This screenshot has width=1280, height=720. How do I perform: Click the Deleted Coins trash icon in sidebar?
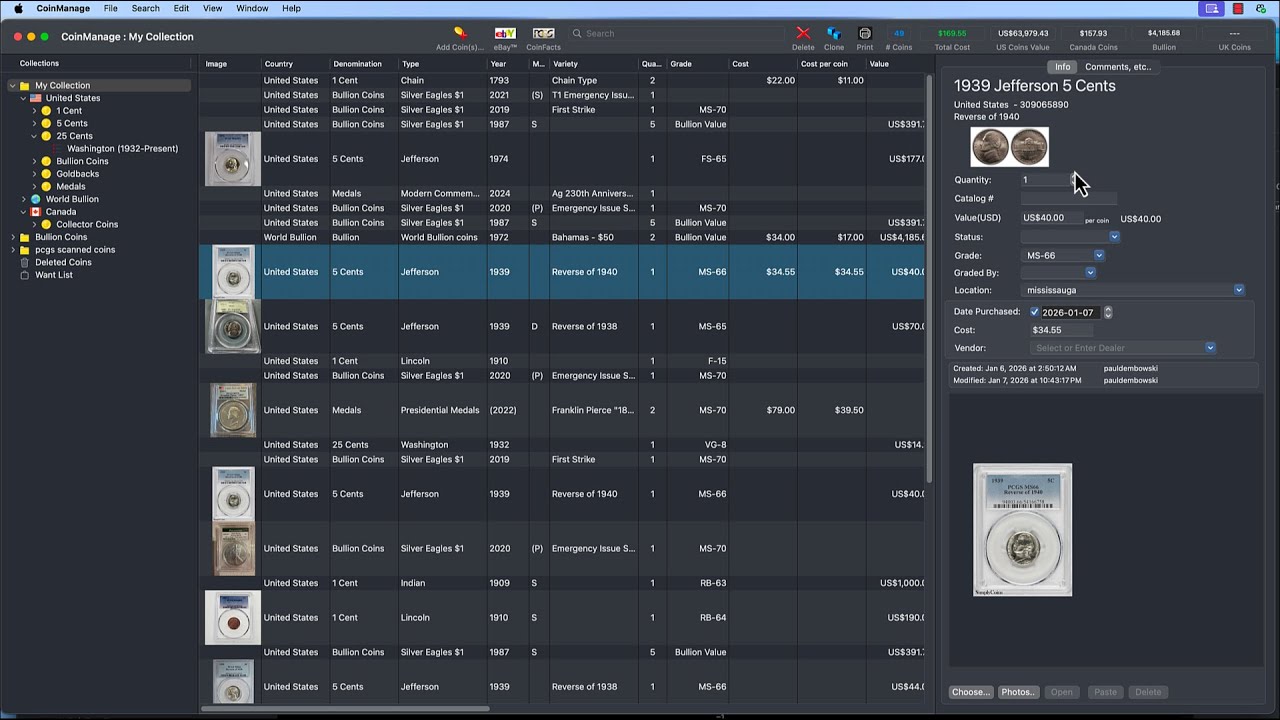click(x=25, y=262)
